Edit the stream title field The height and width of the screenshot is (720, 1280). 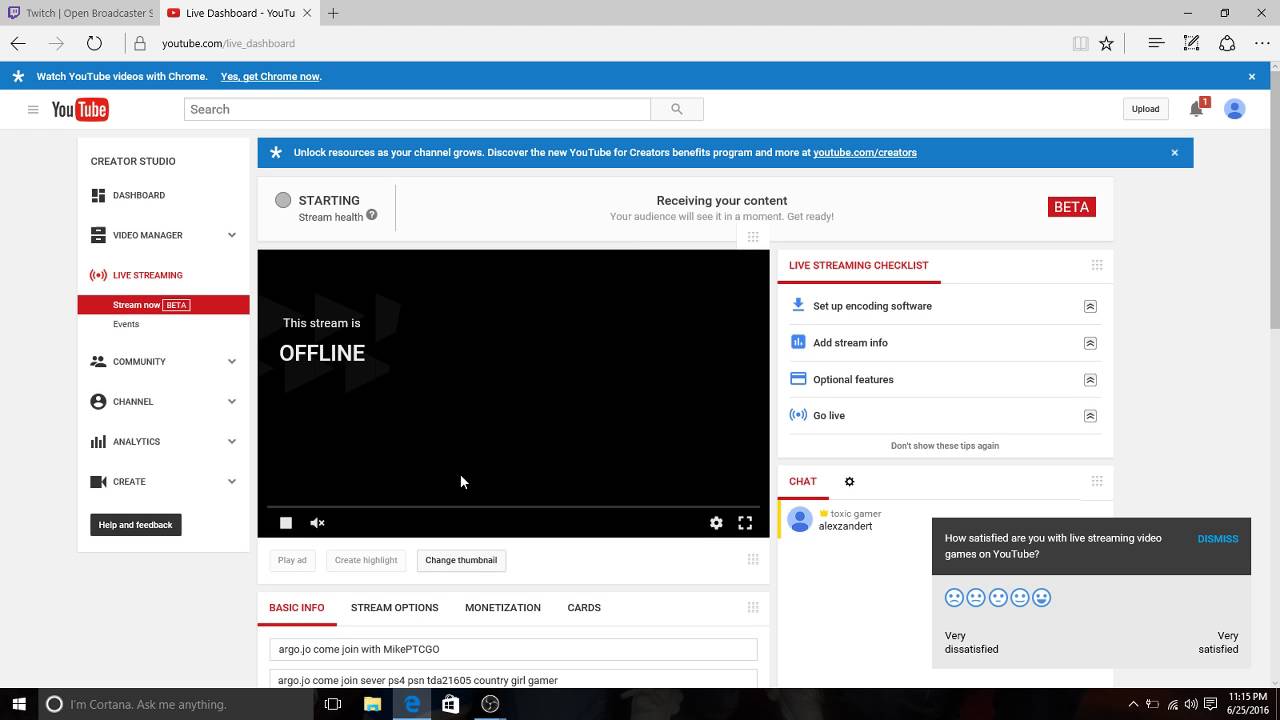(513, 649)
